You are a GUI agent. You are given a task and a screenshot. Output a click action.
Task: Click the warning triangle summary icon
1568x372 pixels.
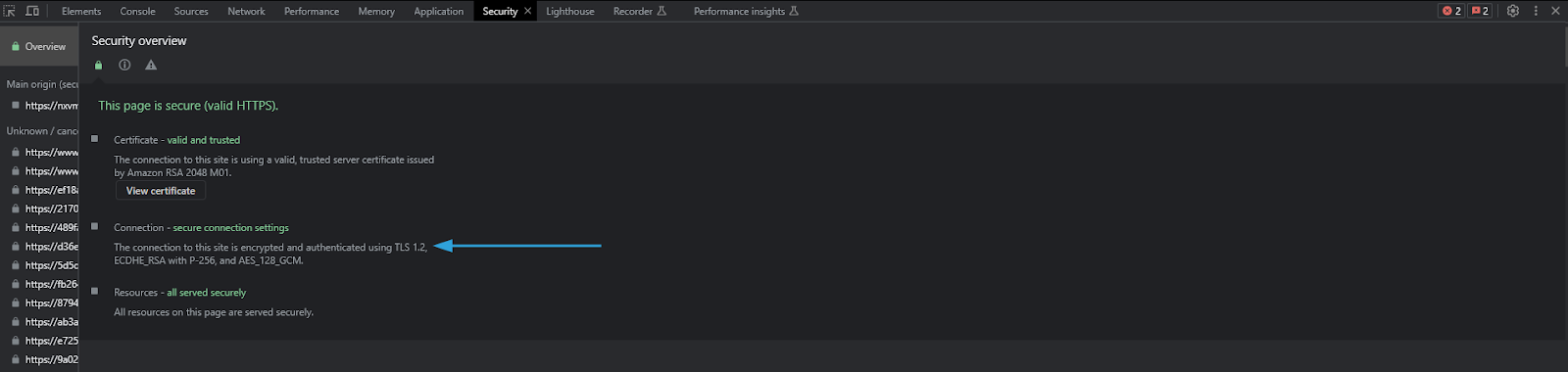[151, 66]
